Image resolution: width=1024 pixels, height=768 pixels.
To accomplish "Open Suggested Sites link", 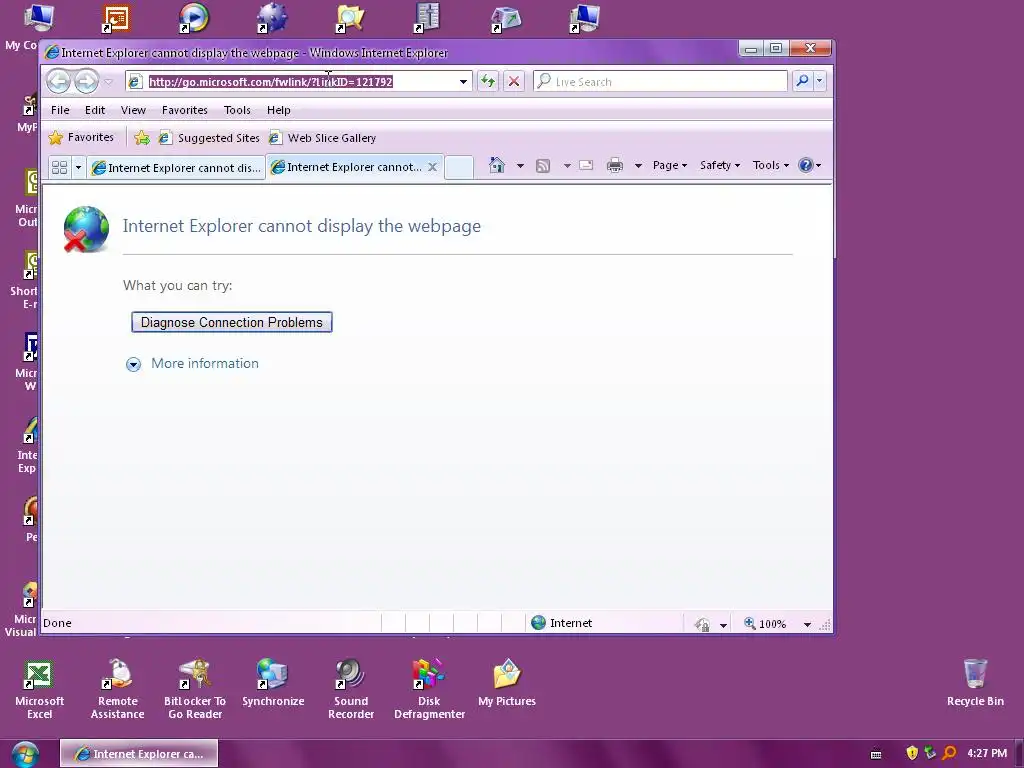I will point(210,138).
